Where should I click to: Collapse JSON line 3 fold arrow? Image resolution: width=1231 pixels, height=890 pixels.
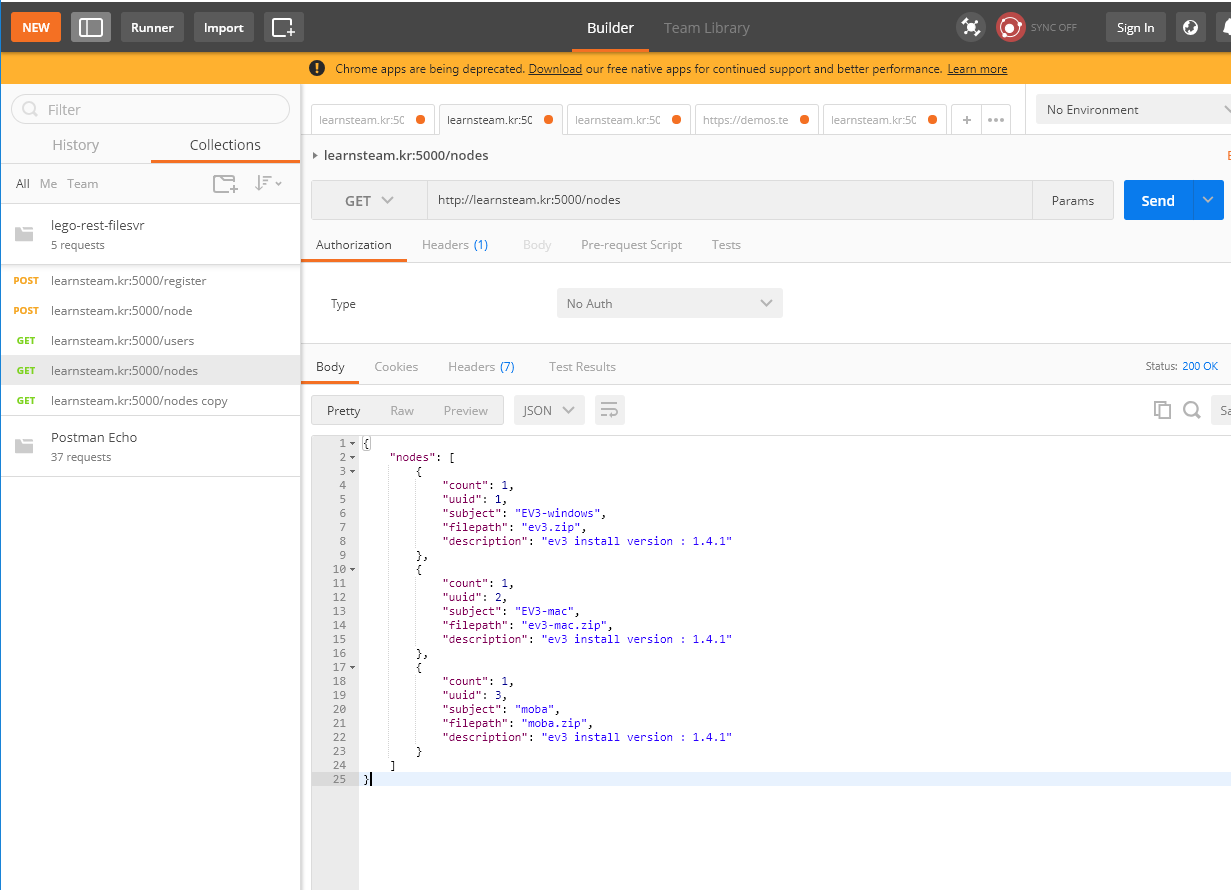pyautogui.click(x=353, y=471)
